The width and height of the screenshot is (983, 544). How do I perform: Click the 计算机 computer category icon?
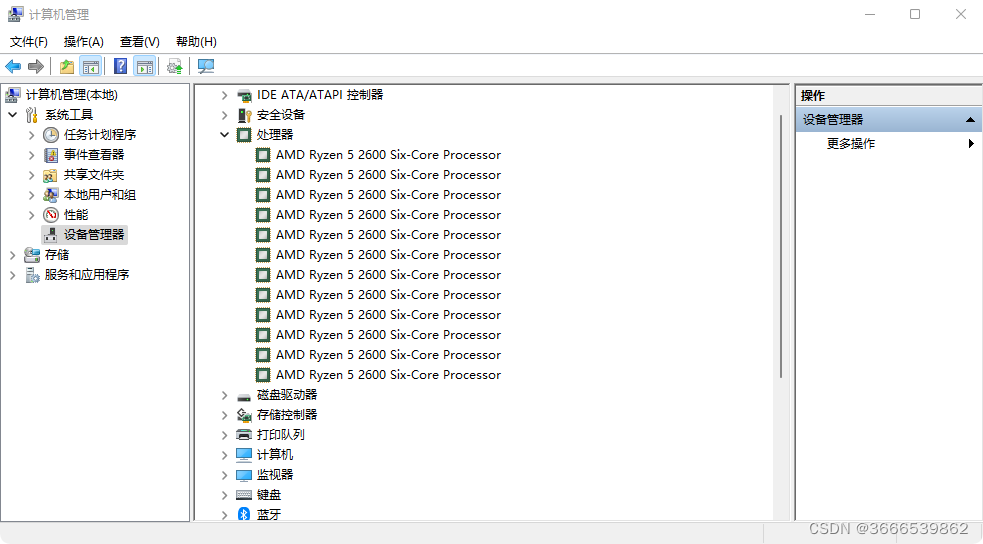(244, 455)
